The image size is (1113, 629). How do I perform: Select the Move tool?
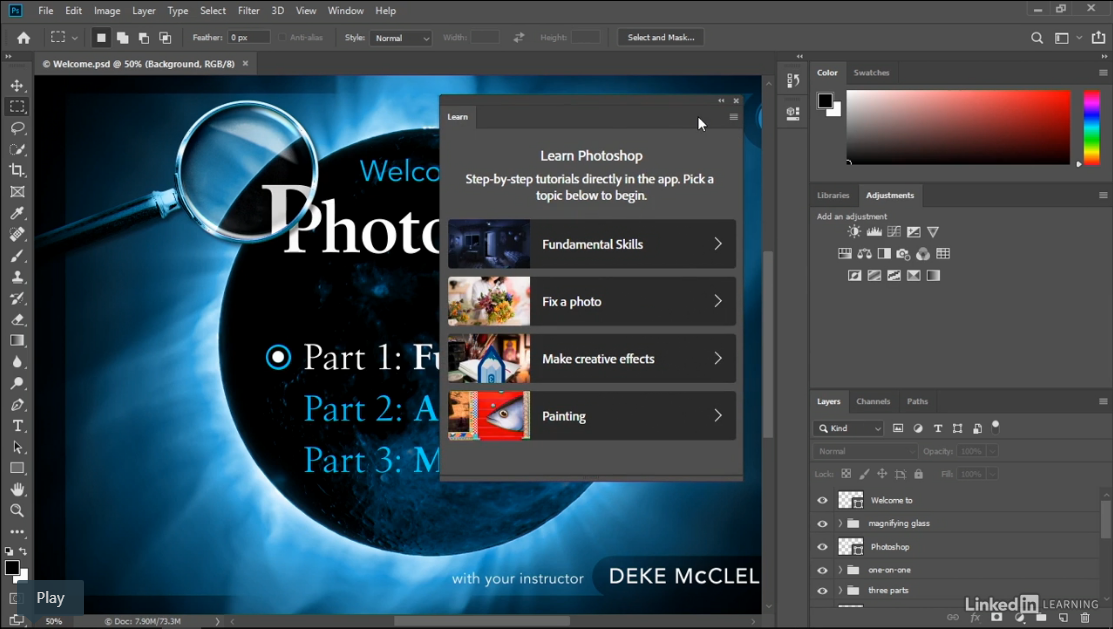point(17,85)
